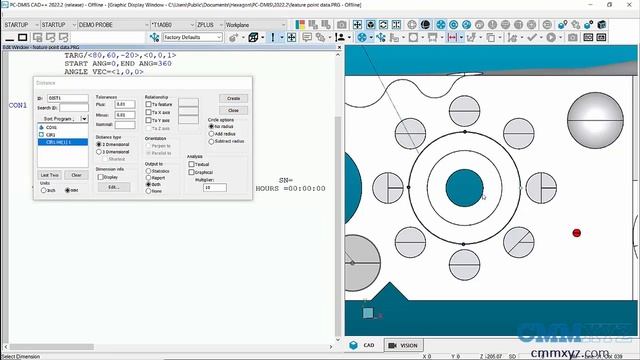Check the To Y axis checkbox

click(149, 120)
